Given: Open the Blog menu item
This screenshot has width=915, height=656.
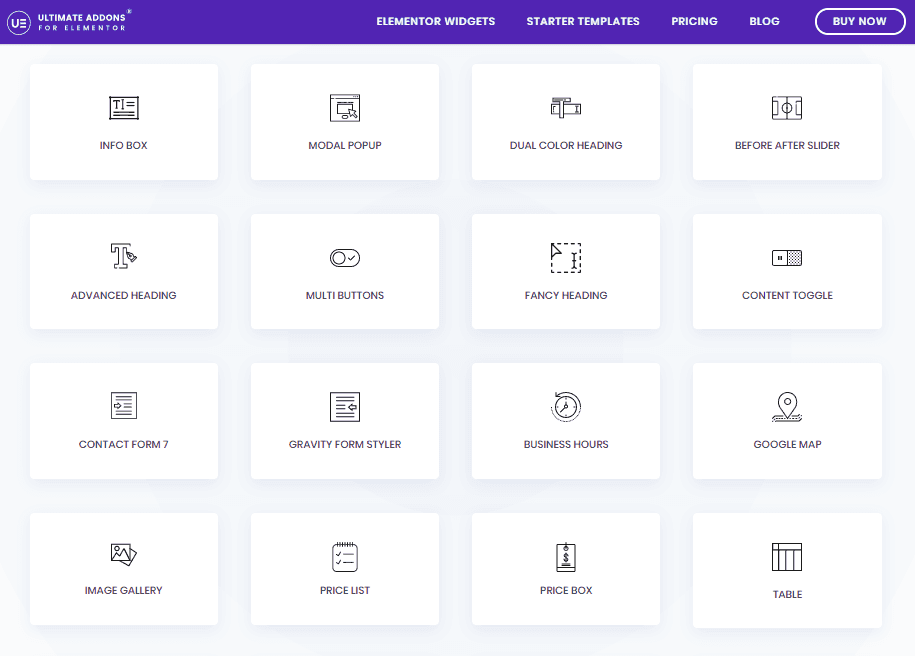Looking at the screenshot, I should click(764, 22).
